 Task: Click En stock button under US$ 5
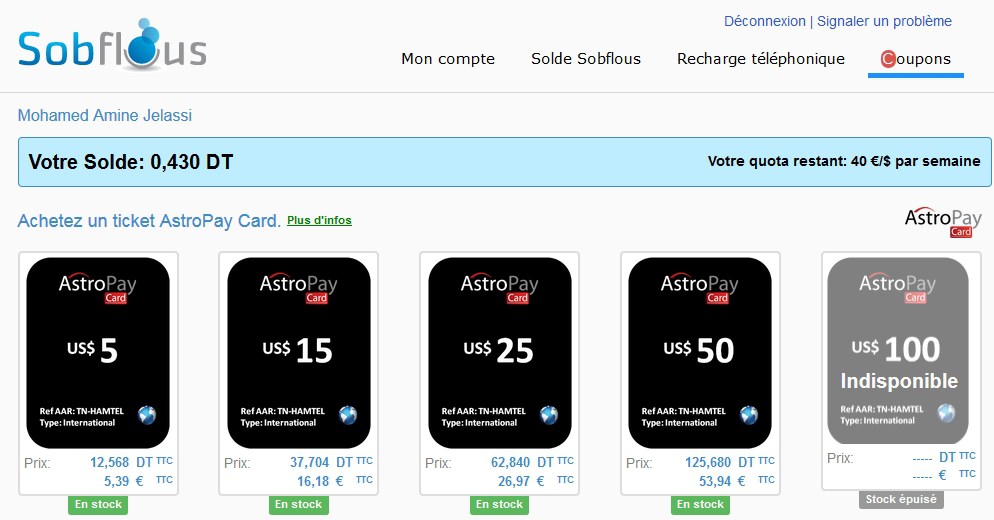point(98,505)
